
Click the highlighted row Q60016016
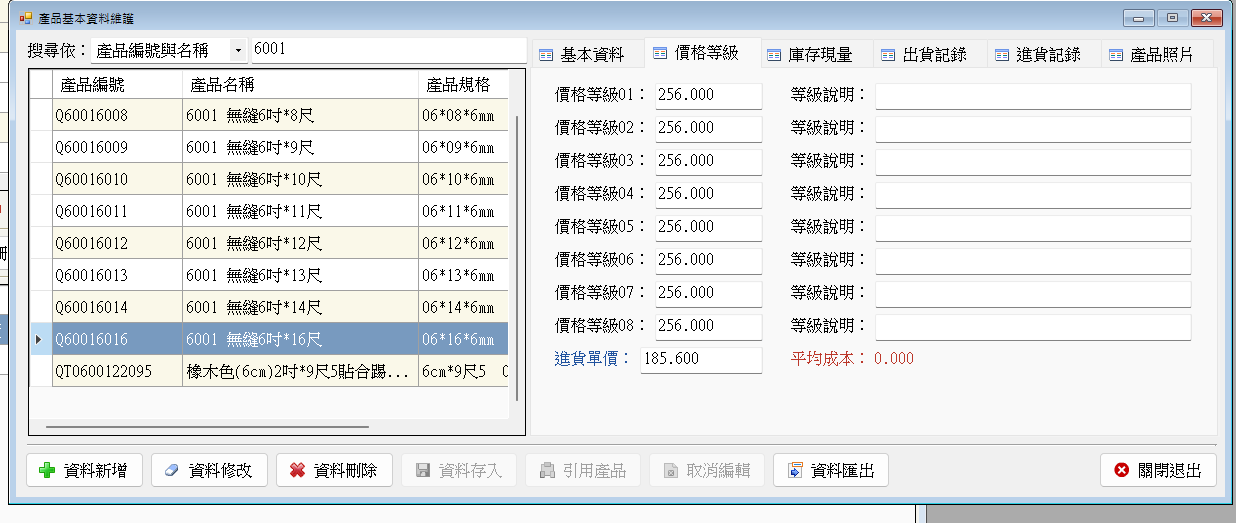pos(268,339)
